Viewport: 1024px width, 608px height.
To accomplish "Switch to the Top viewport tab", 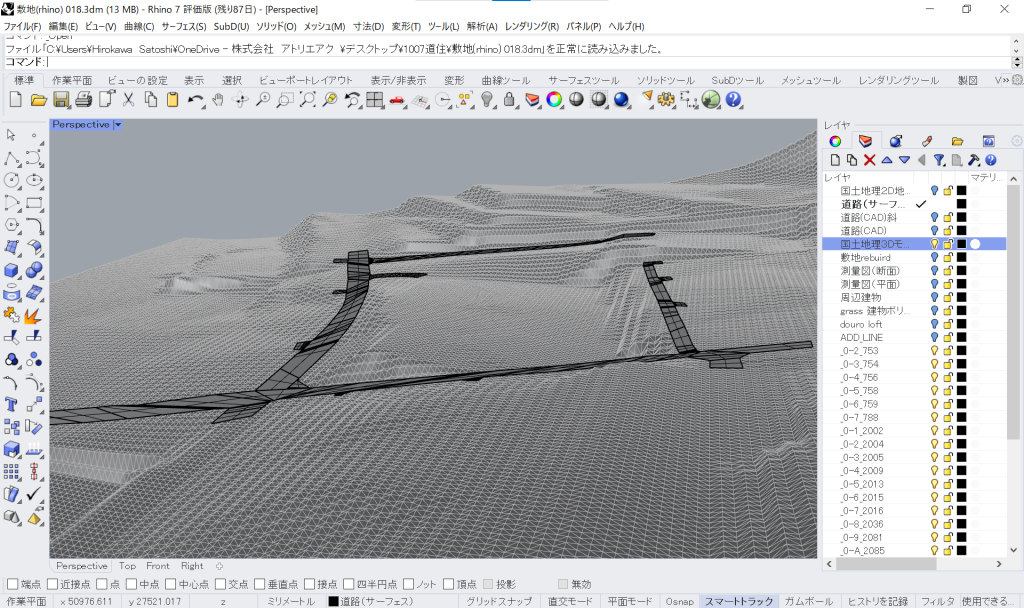I will click(x=127, y=566).
